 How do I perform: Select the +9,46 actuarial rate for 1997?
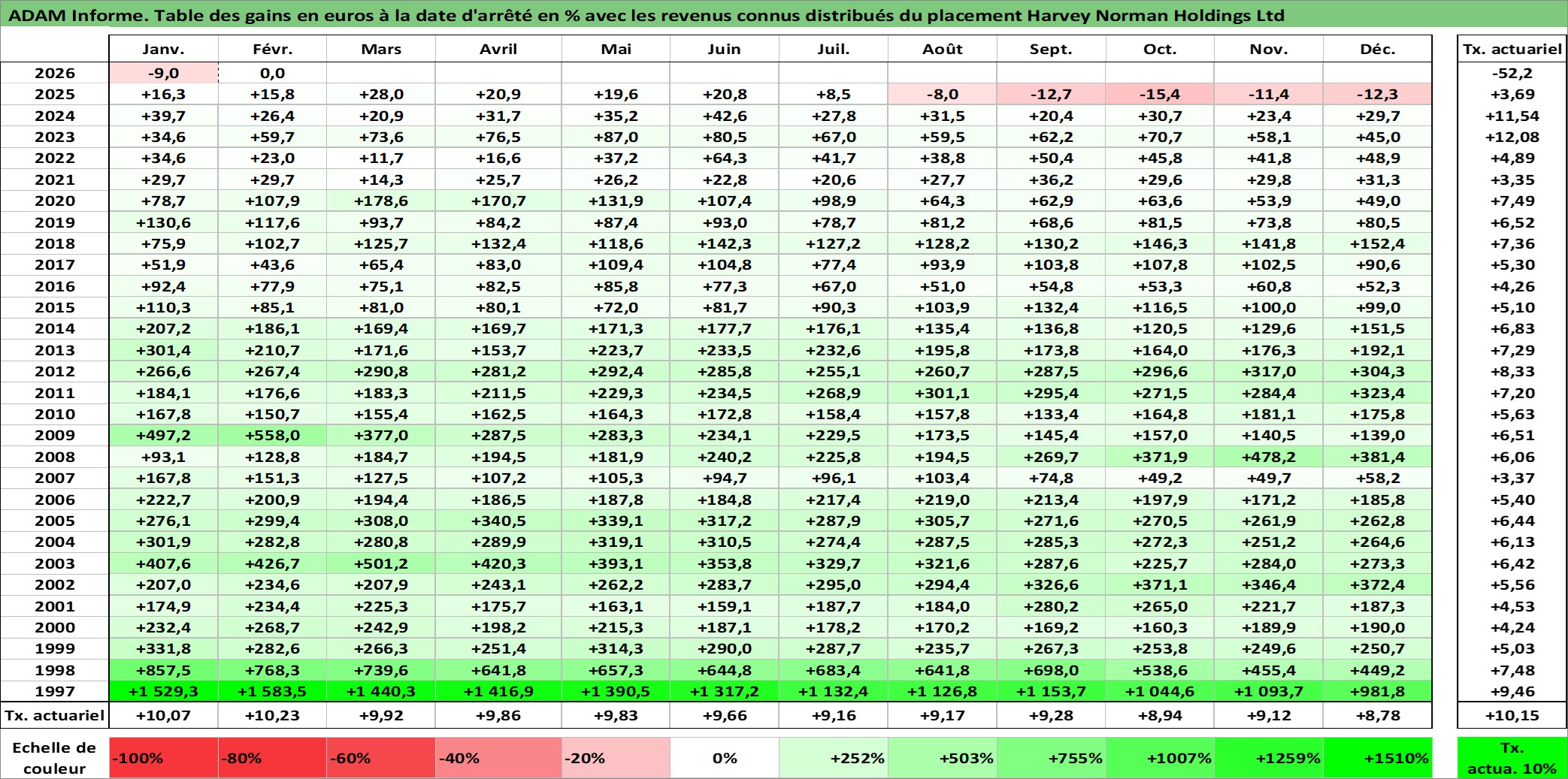coord(1512,691)
